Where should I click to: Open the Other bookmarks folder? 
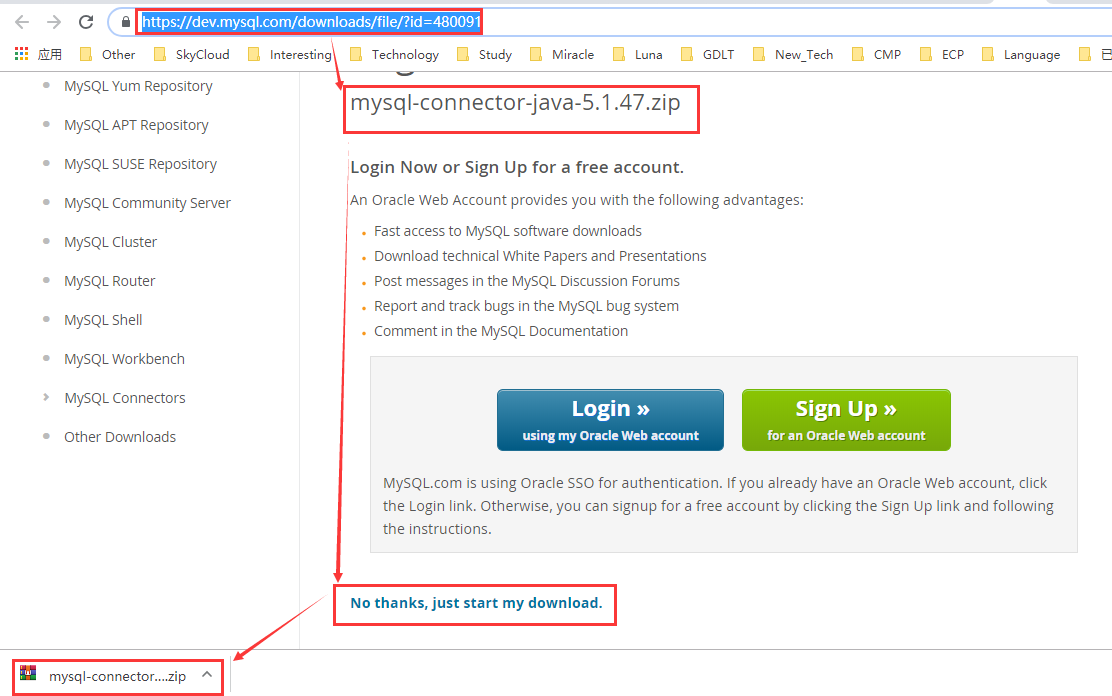click(x=107, y=55)
